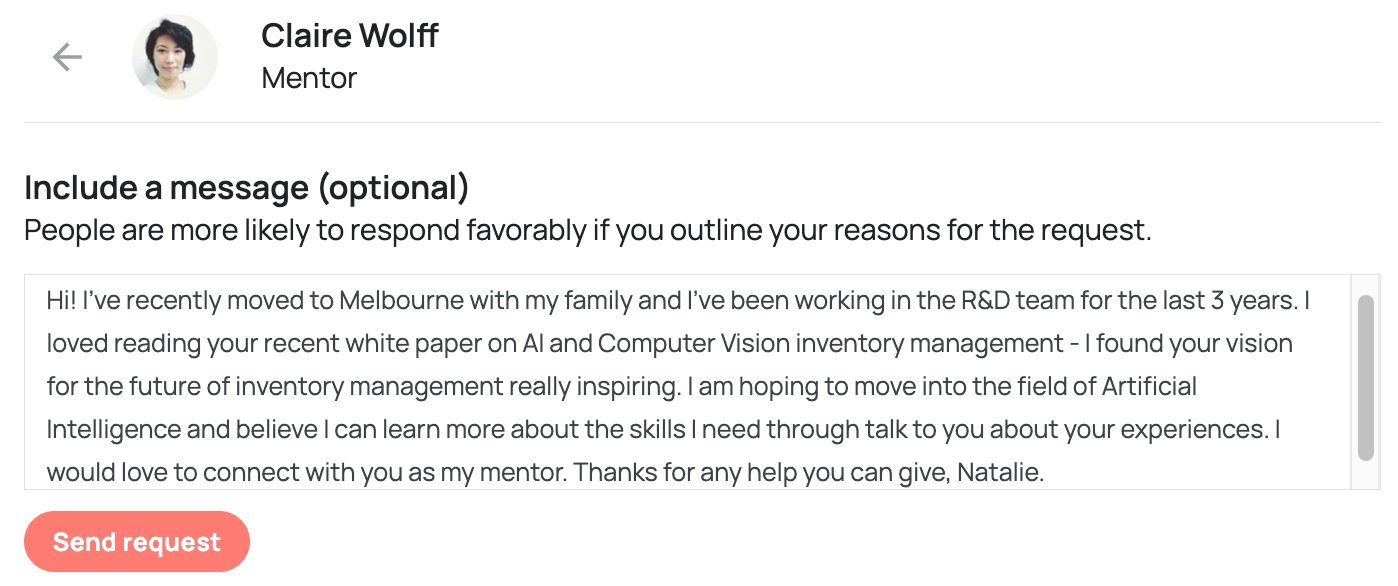Open Claire Wolff's profile photo

(175, 57)
